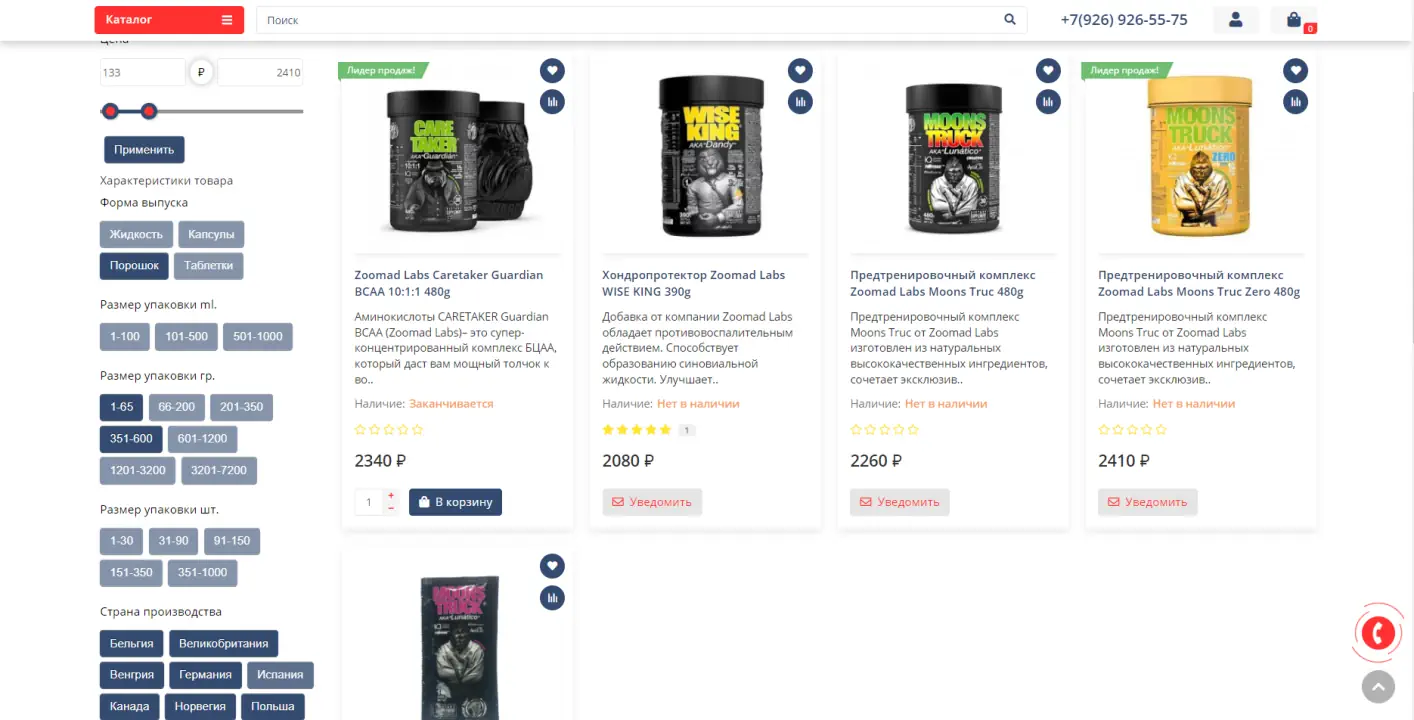Image resolution: width=1414 pixels, height=720 pixels.
Task: Open the shopping cart bag icon
Action: point(1294,20)
